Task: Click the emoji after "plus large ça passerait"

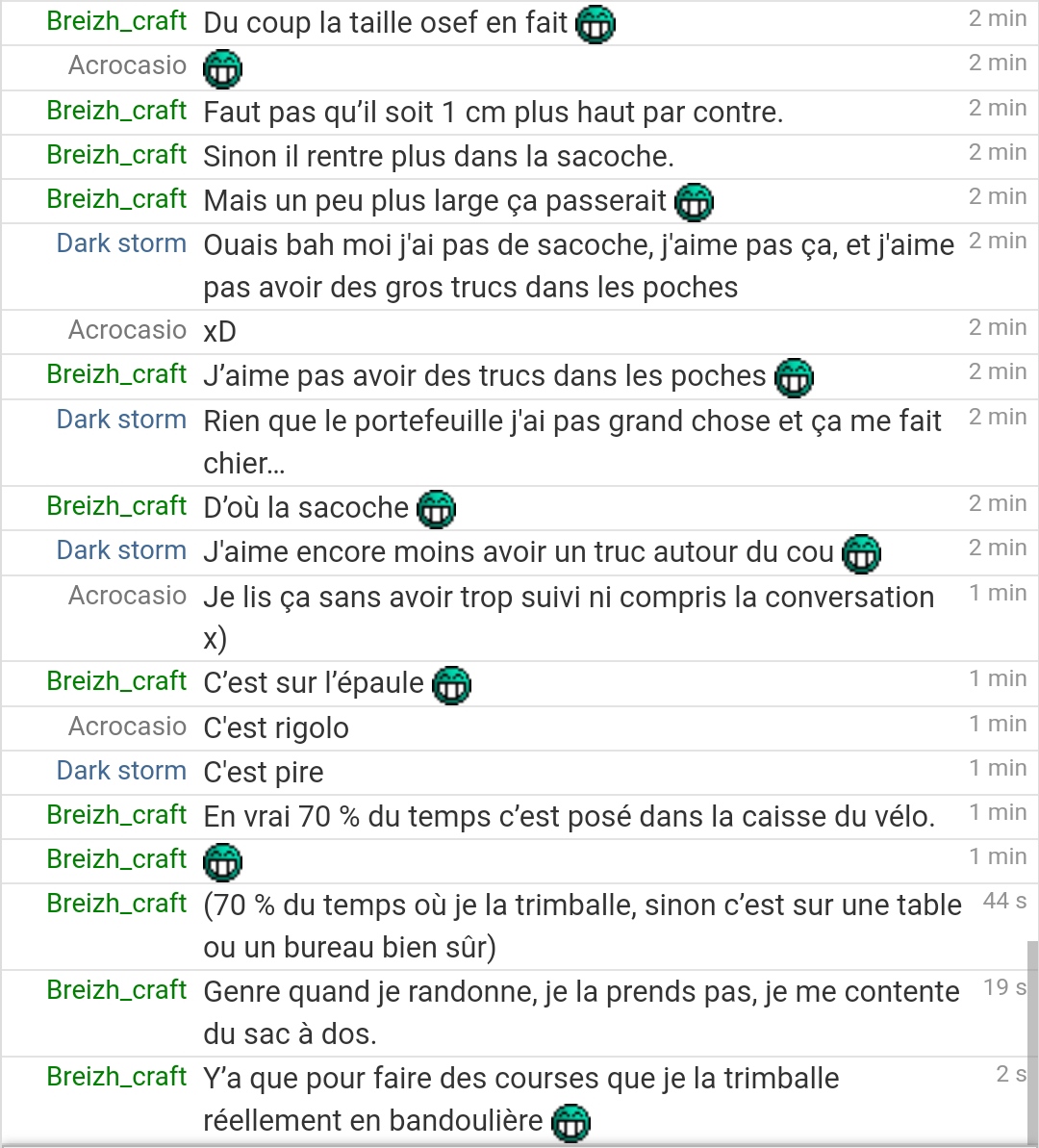Action: pos(695,202)
